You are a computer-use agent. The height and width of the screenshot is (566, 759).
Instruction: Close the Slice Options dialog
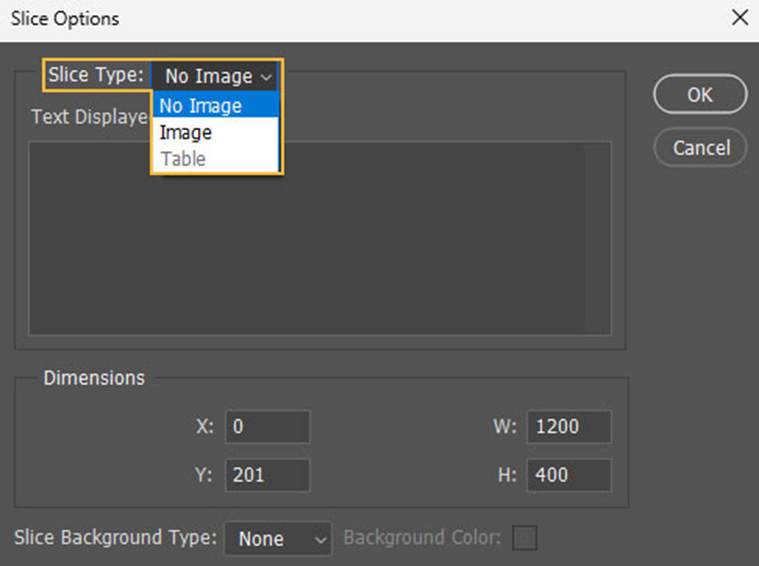pyautogui.click(x=739, y=18)
